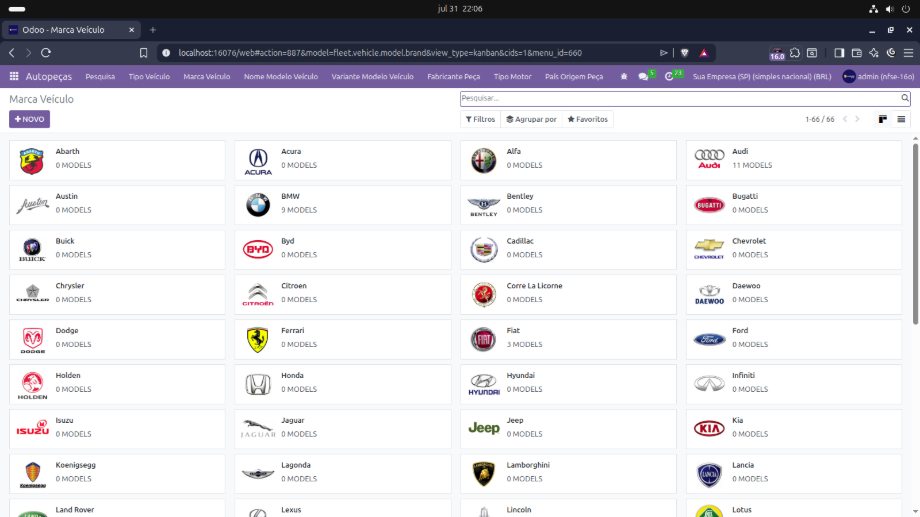
Task: Focus the Pesquisar search field
Action: [679, 98]
